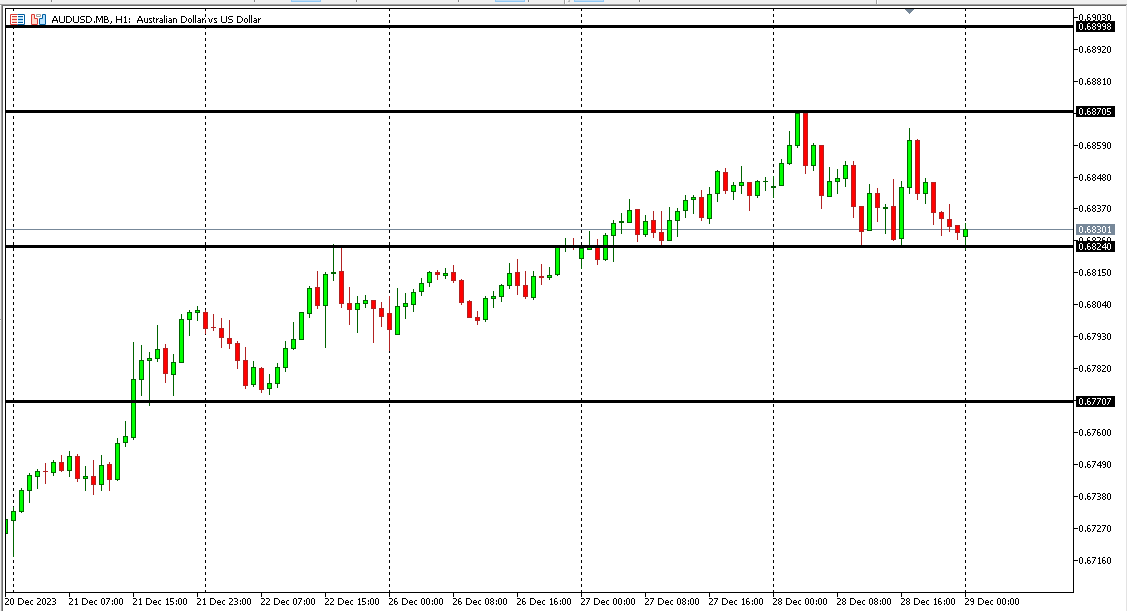Click the 22 Dec 15:00 time axis label
The height and width of the screenshot is (611, 1127).
(350, 602)
